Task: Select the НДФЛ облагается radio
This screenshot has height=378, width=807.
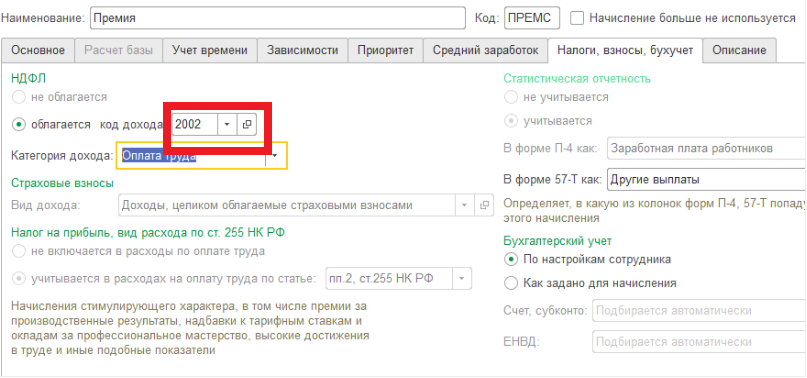Action: click(19, 124)
